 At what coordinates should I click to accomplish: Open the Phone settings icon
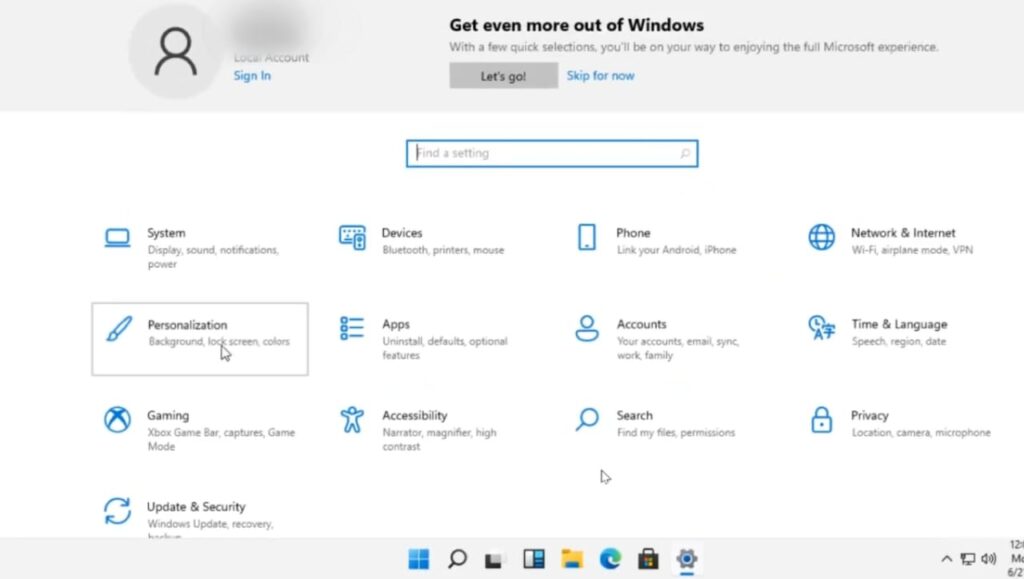coord(586,237)
